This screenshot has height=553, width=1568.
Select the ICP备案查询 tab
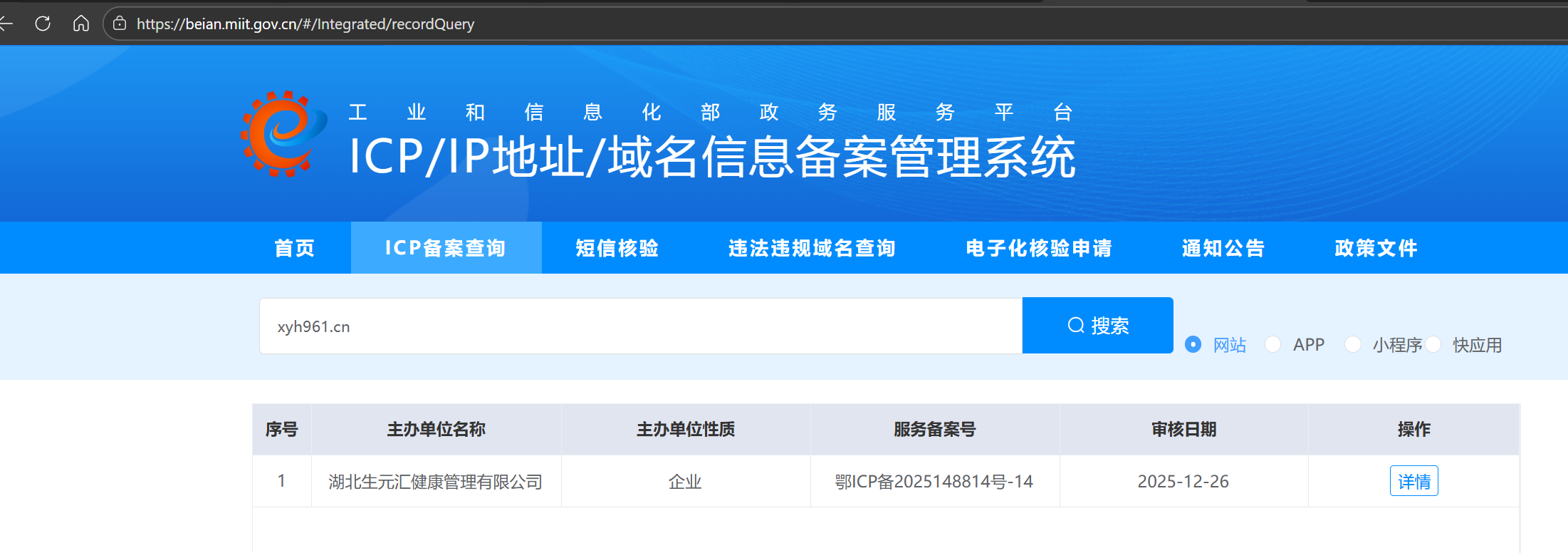[x=446, y=248]
